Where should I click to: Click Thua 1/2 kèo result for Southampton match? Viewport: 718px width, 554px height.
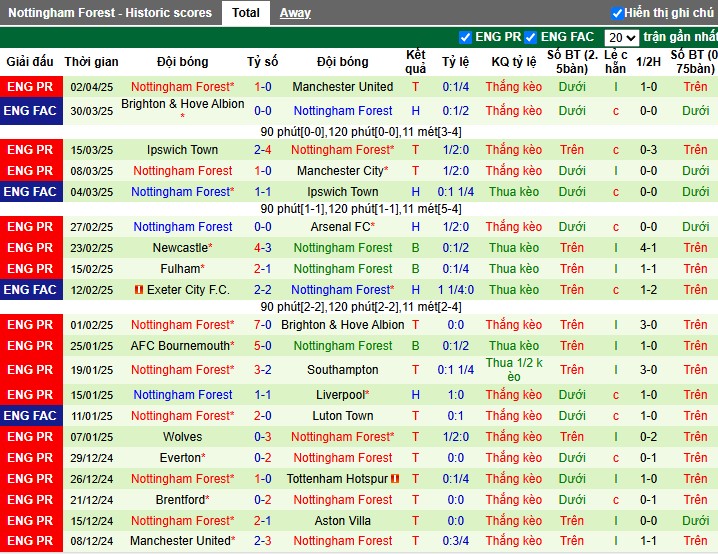click(514, 369)
